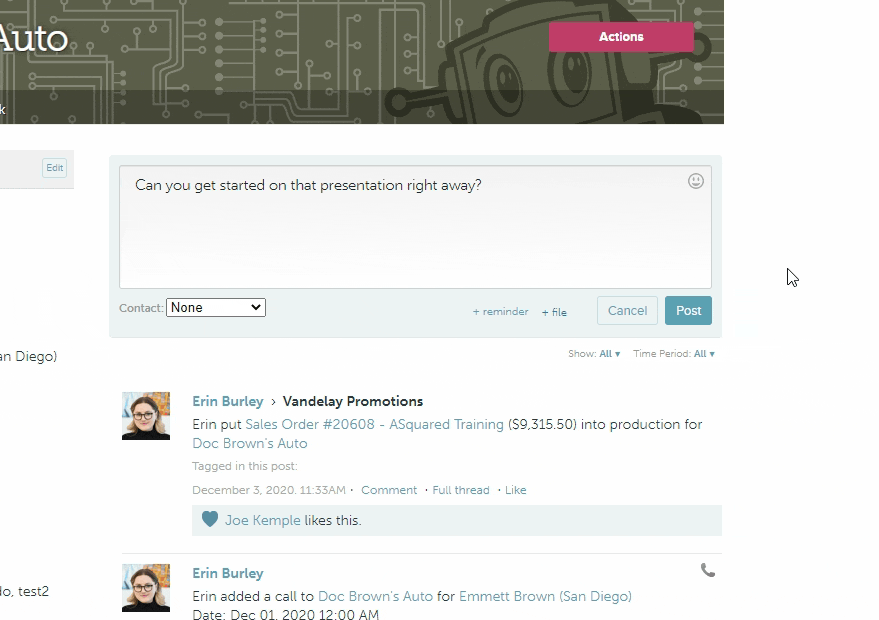Attach a file to the post
The image size is (879, 620).
pos(554,312)
